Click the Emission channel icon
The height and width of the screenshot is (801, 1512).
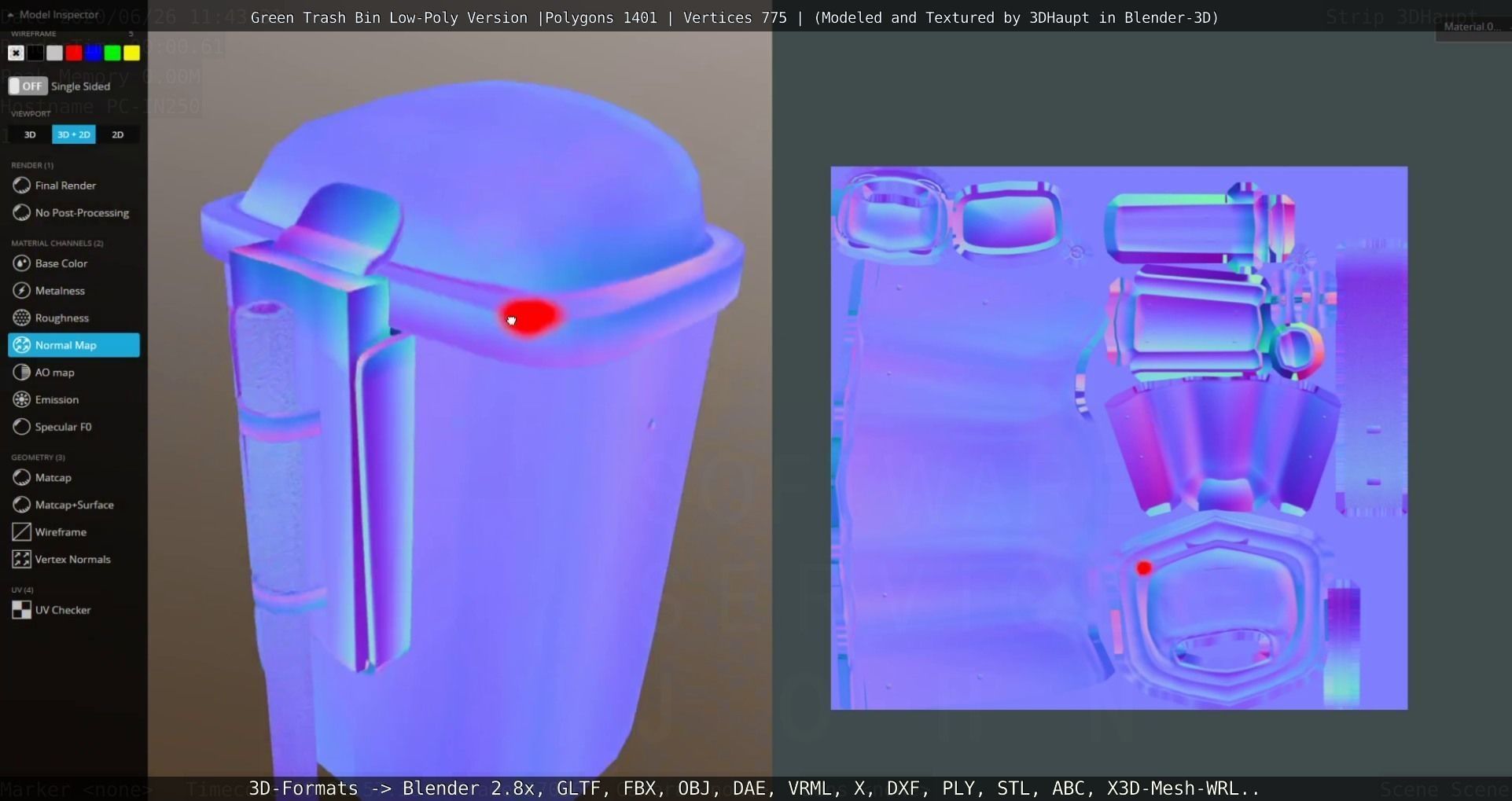(21, 399)
